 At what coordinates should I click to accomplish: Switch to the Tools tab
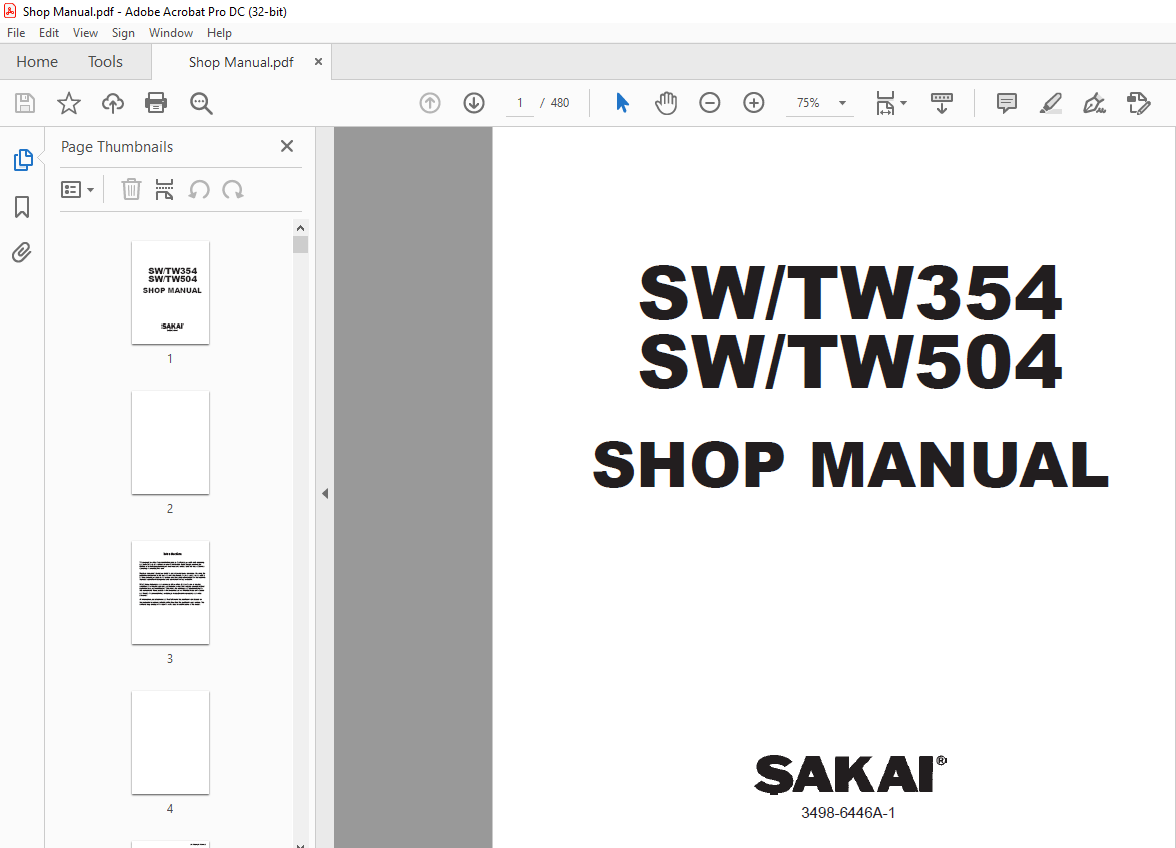click(x=105, y=61)
